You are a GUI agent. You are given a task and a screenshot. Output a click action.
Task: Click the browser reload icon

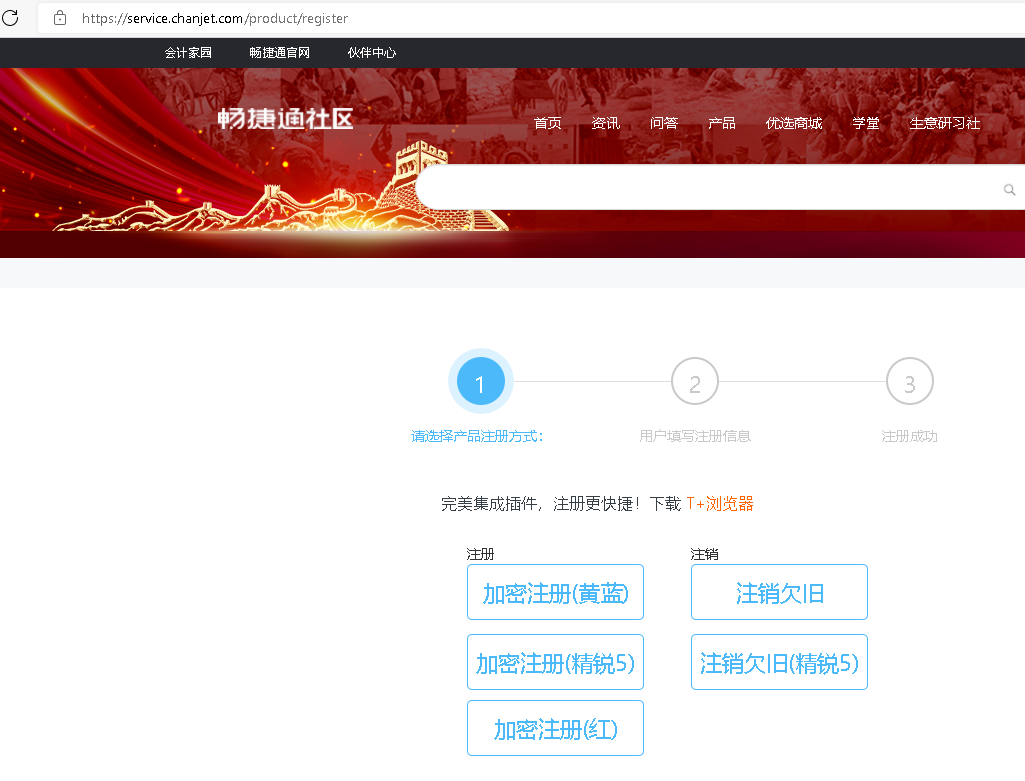10,18
